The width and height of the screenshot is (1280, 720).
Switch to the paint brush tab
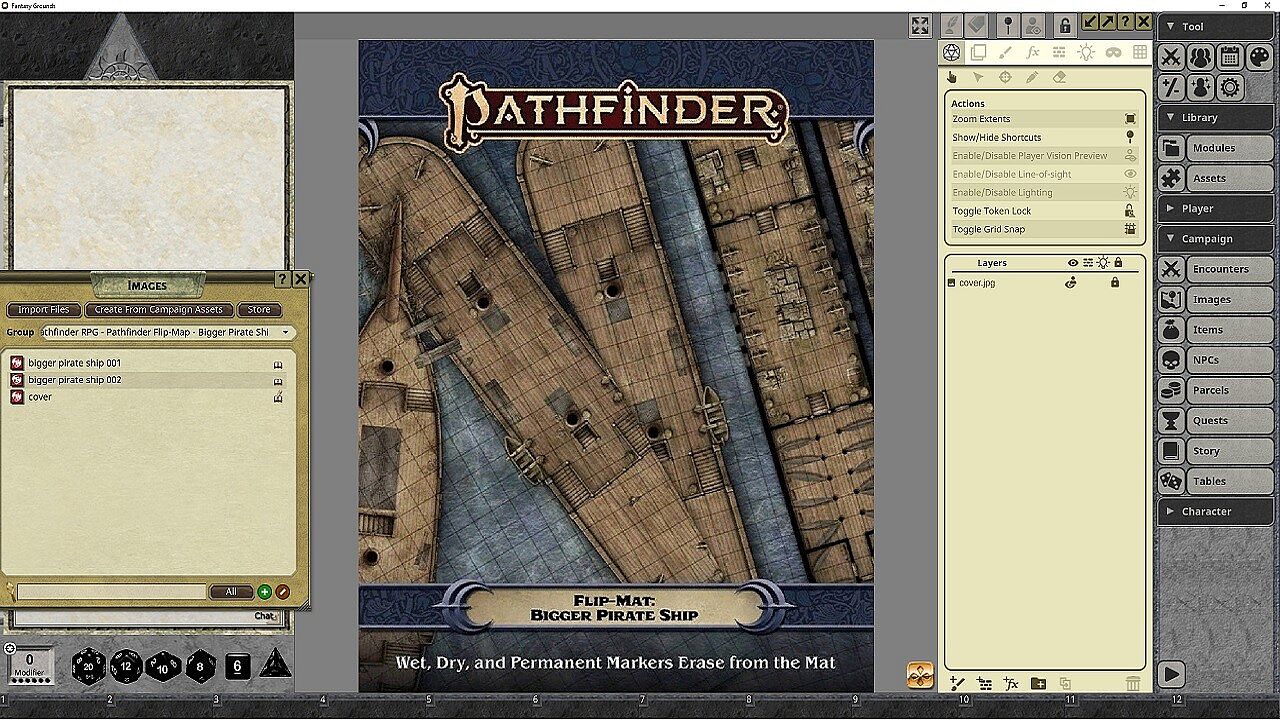coord(1006,52)
